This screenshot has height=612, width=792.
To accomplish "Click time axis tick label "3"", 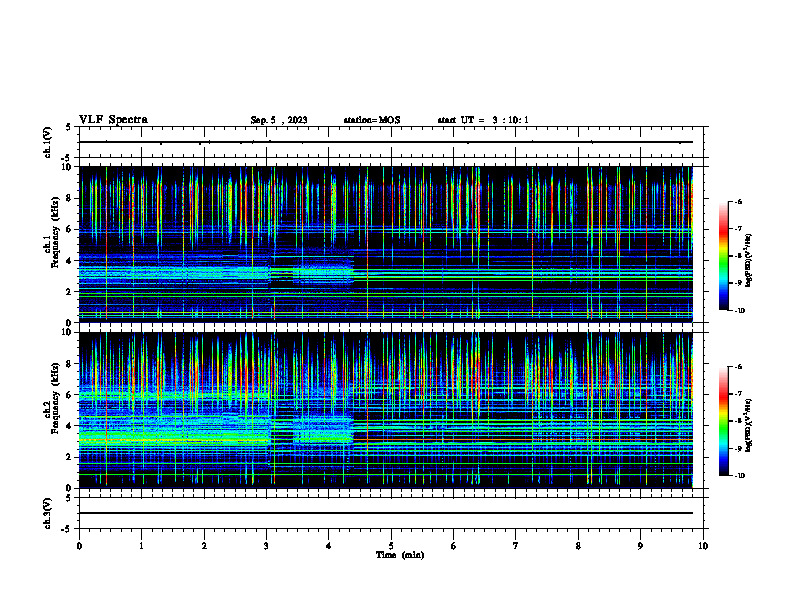I will (266, 546).
